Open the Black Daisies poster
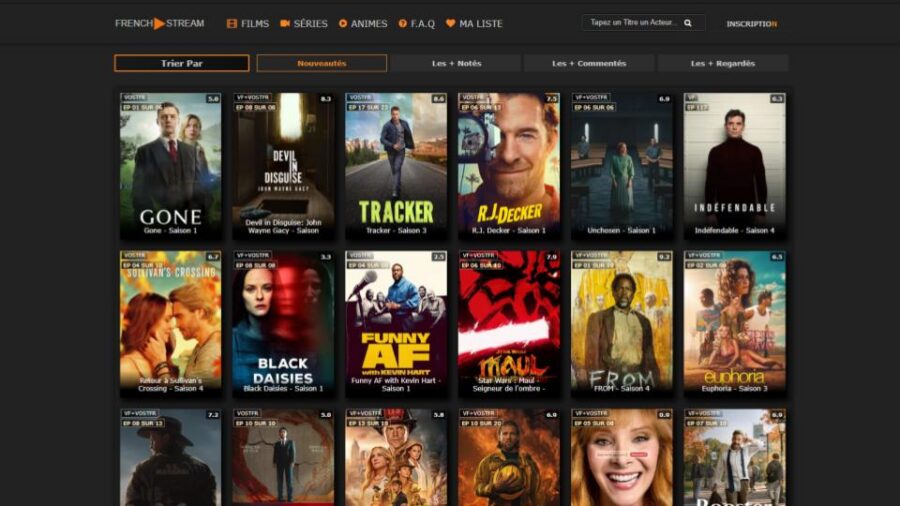 pos(283,322)
